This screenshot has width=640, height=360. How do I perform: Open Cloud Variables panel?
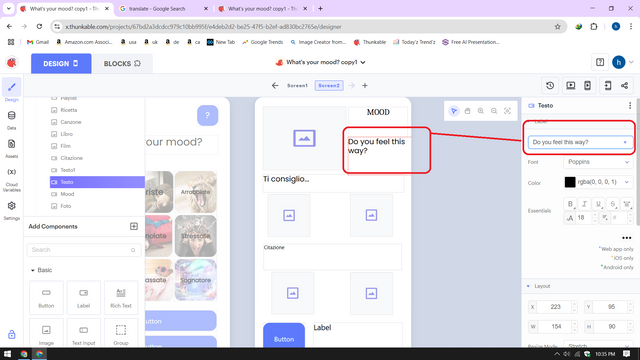[x=11, y=172]
